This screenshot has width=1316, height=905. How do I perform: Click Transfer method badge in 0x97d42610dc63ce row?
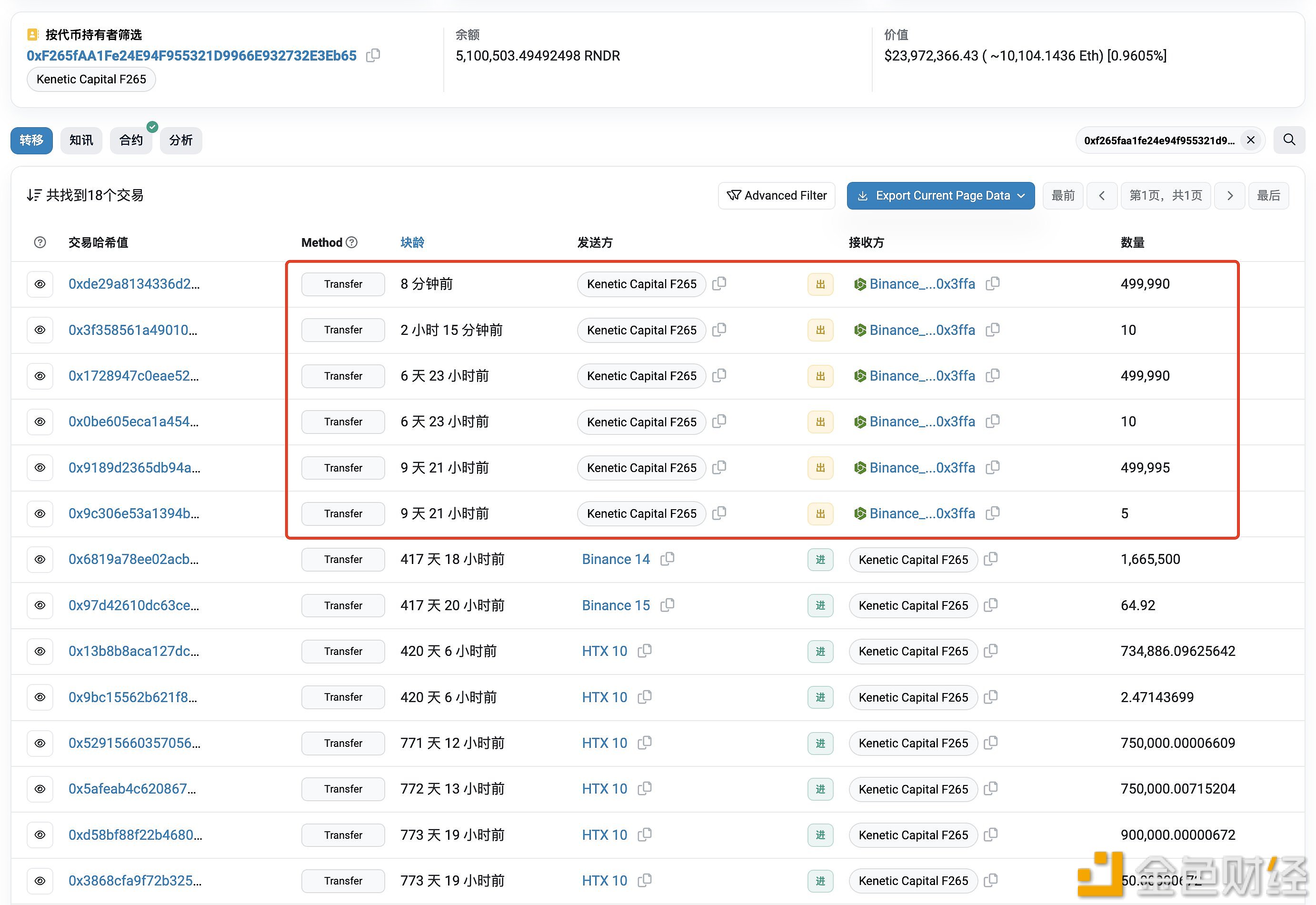pos(343,605)
